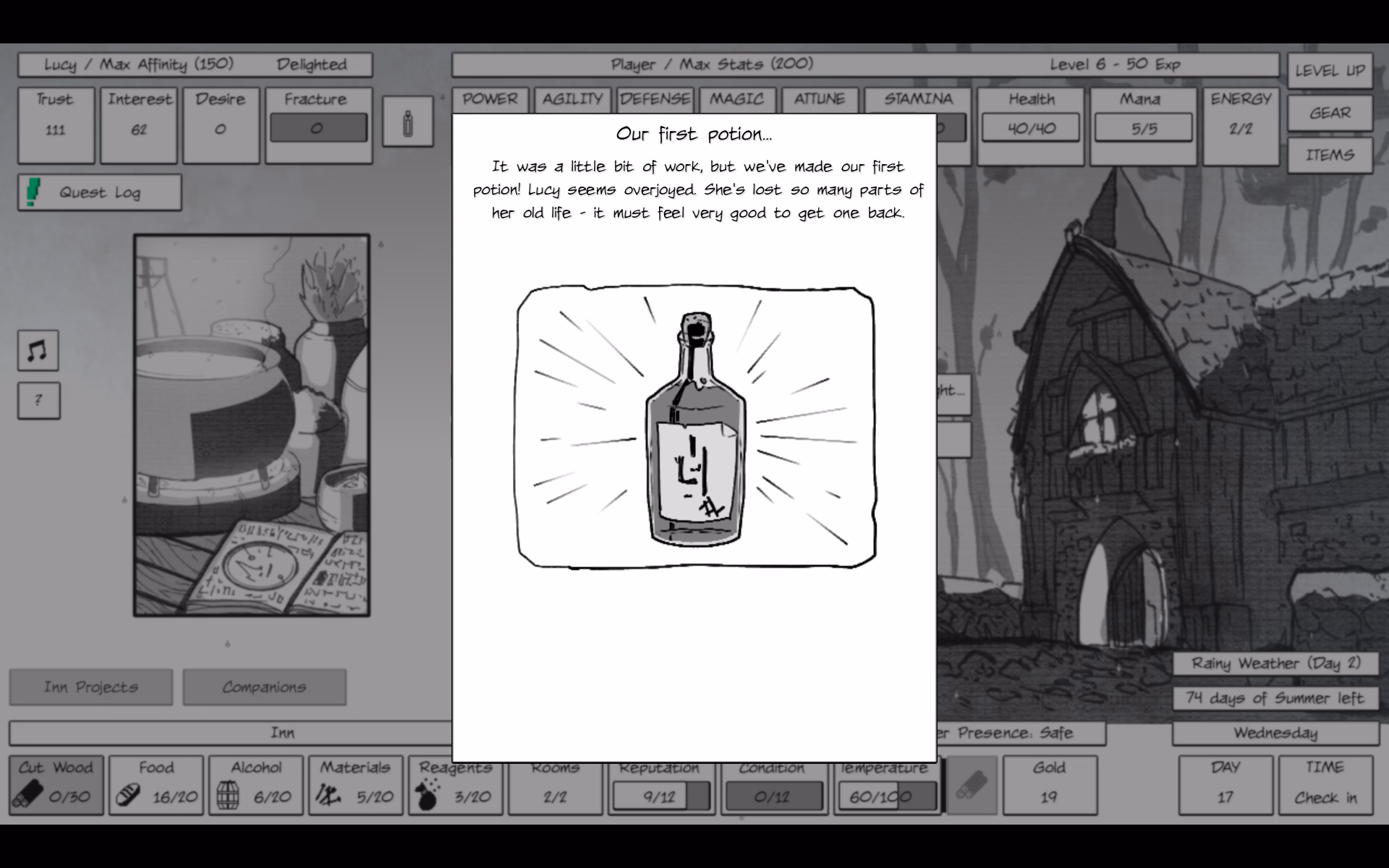The width and height of the screenshot is (1389, 868).
Task: Open Inn Projects
Action: pos(91,686)
